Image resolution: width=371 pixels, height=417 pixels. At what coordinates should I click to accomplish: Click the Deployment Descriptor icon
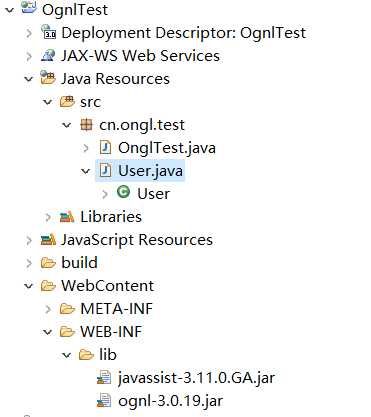pyautogui.click(x=48, y=32)
